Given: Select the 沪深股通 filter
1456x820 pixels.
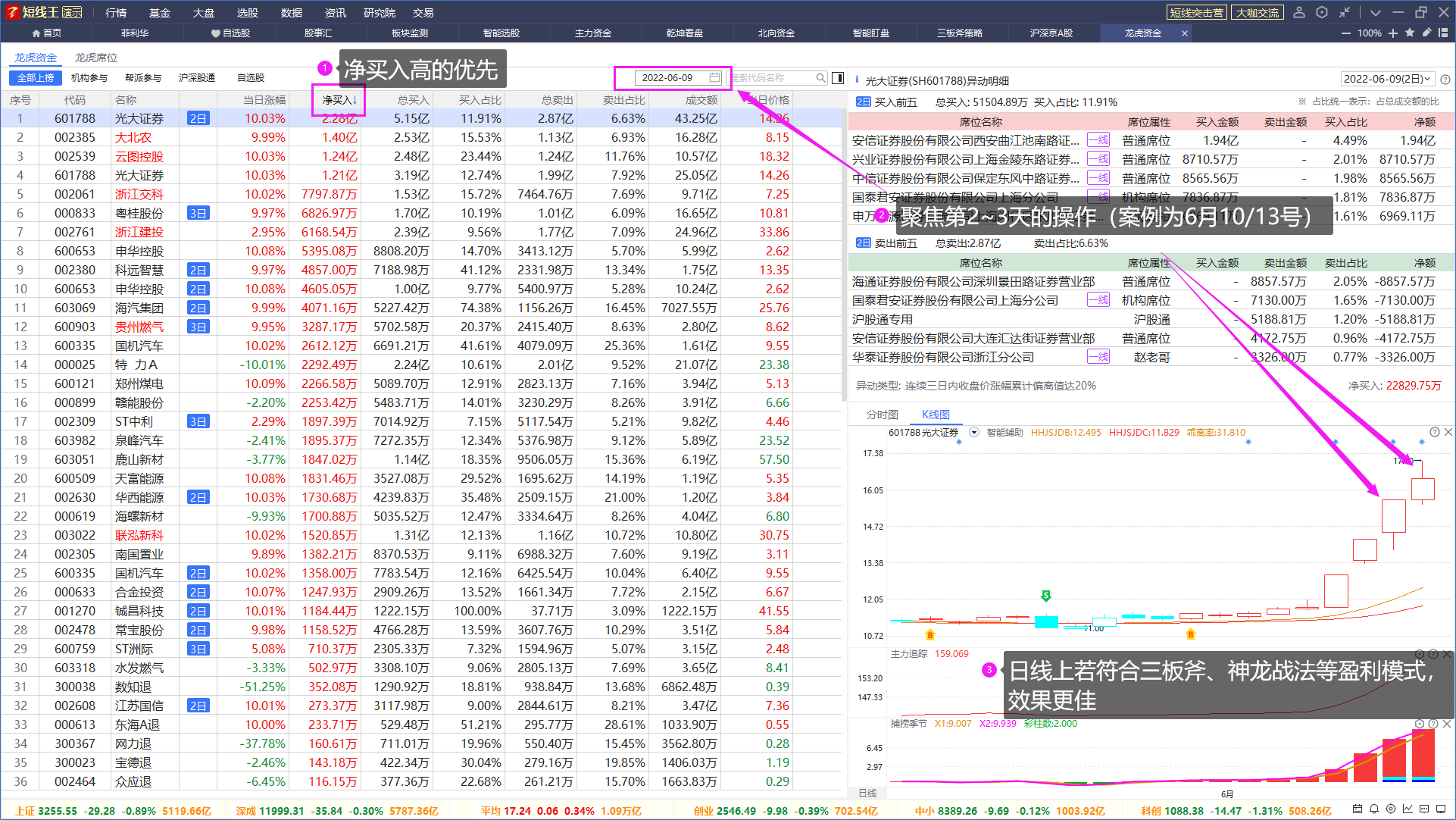Looking at the screenshot, I should click(x=197, y=78).
